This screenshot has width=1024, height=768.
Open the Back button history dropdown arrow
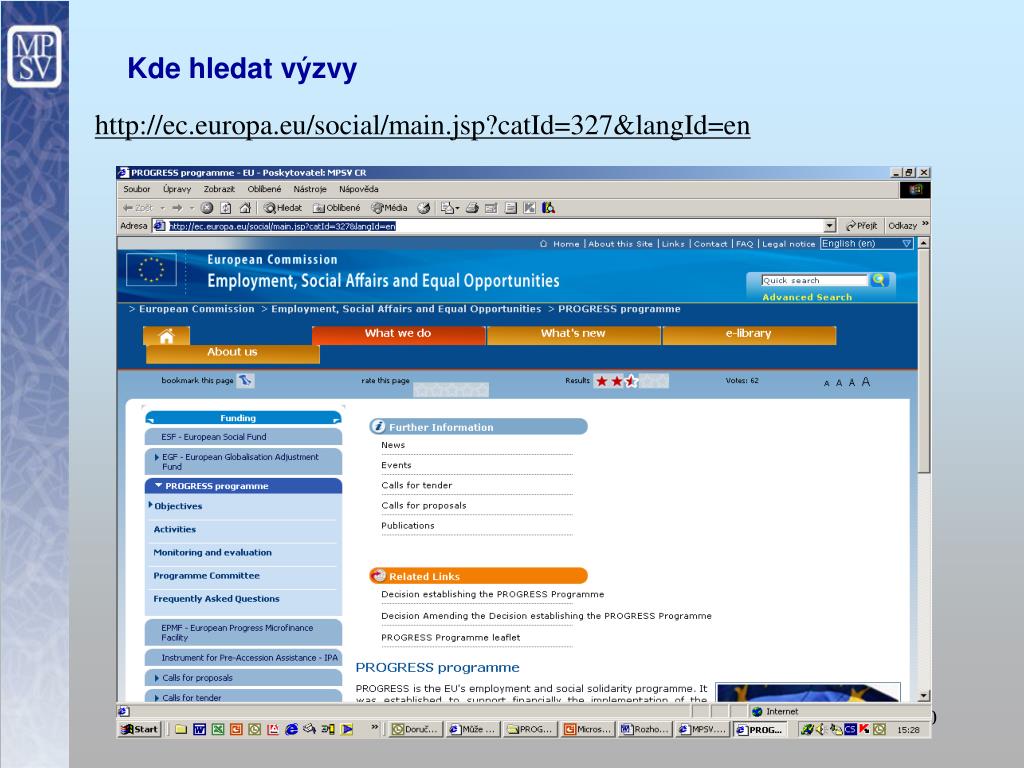tap(162, 208)
